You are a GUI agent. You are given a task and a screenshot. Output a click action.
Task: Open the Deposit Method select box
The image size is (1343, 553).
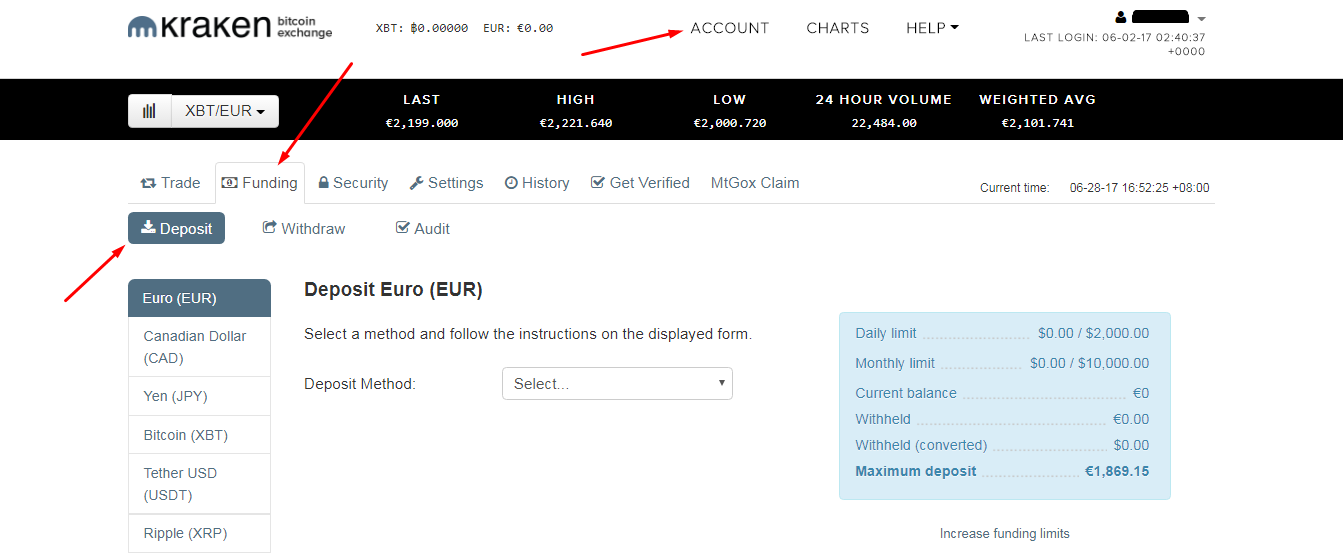(x=617, y=384)
